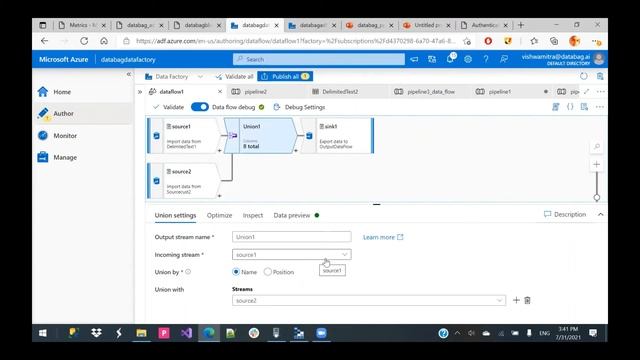Add transformation after source1 with plus
640x360 pixels.
[220, 151]
